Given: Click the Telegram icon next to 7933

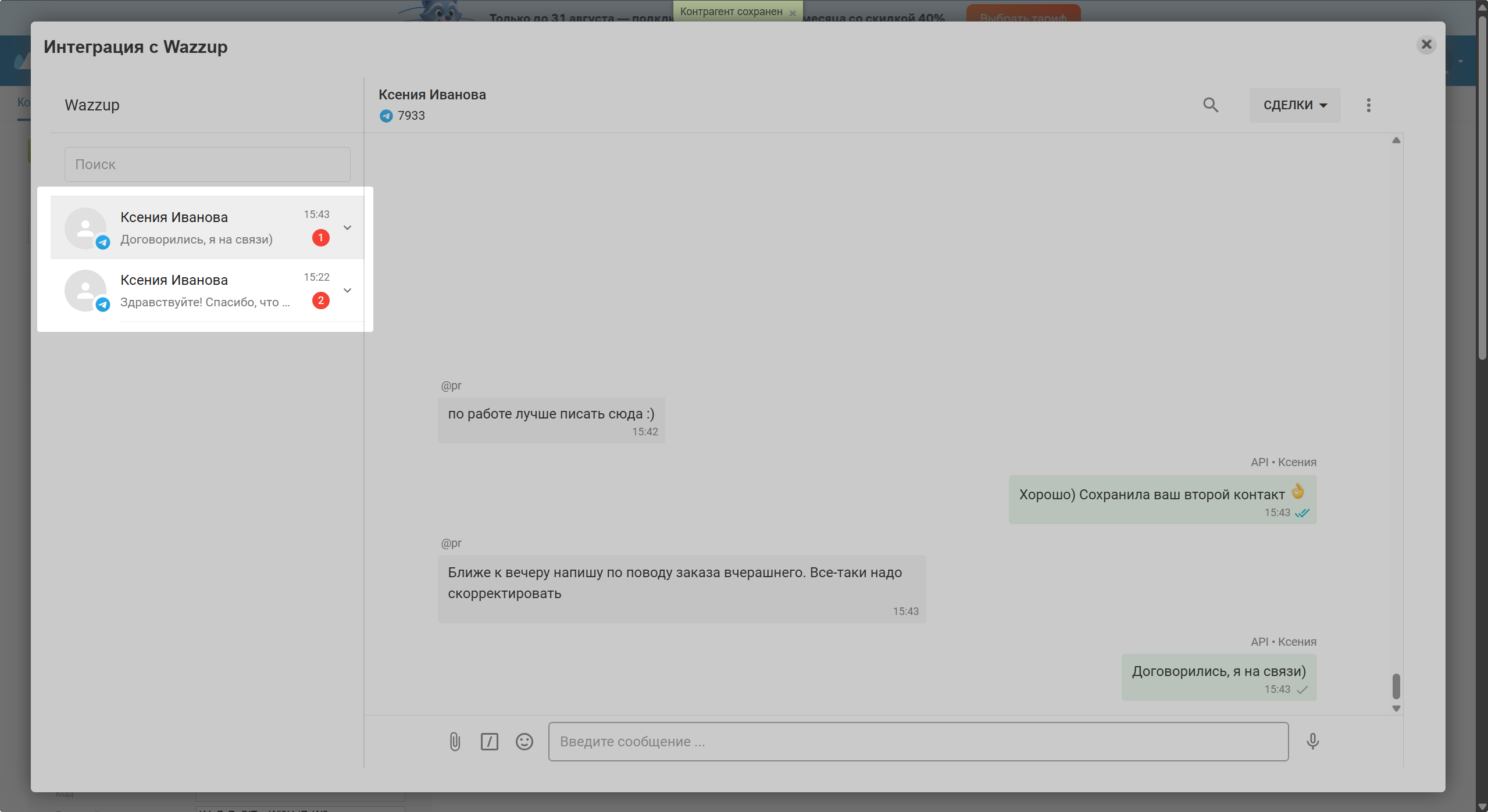Looking at the screenshot, I should (386, 116).
